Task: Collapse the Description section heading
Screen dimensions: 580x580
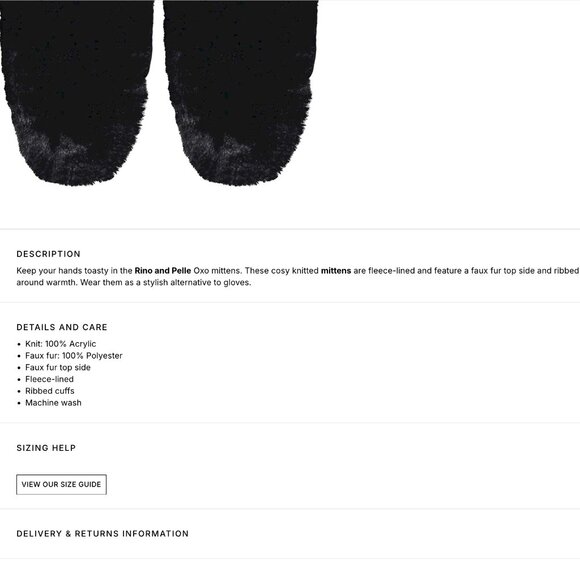Action: [48, 254]
